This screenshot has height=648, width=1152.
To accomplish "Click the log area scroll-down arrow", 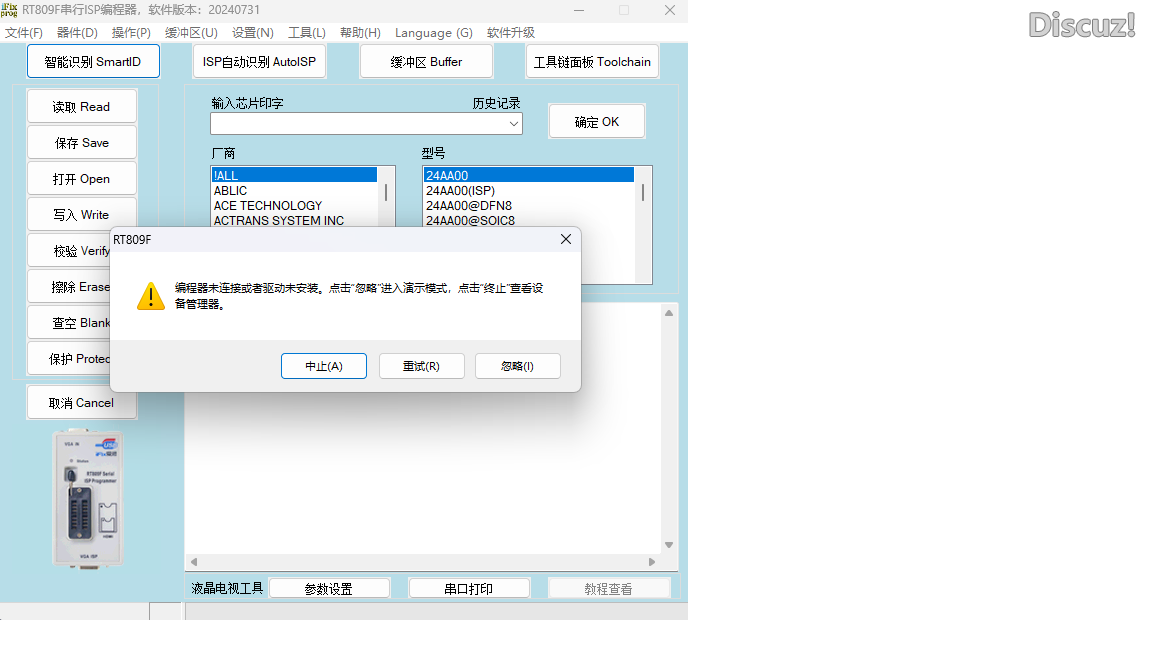I will (x=669, y=545).
